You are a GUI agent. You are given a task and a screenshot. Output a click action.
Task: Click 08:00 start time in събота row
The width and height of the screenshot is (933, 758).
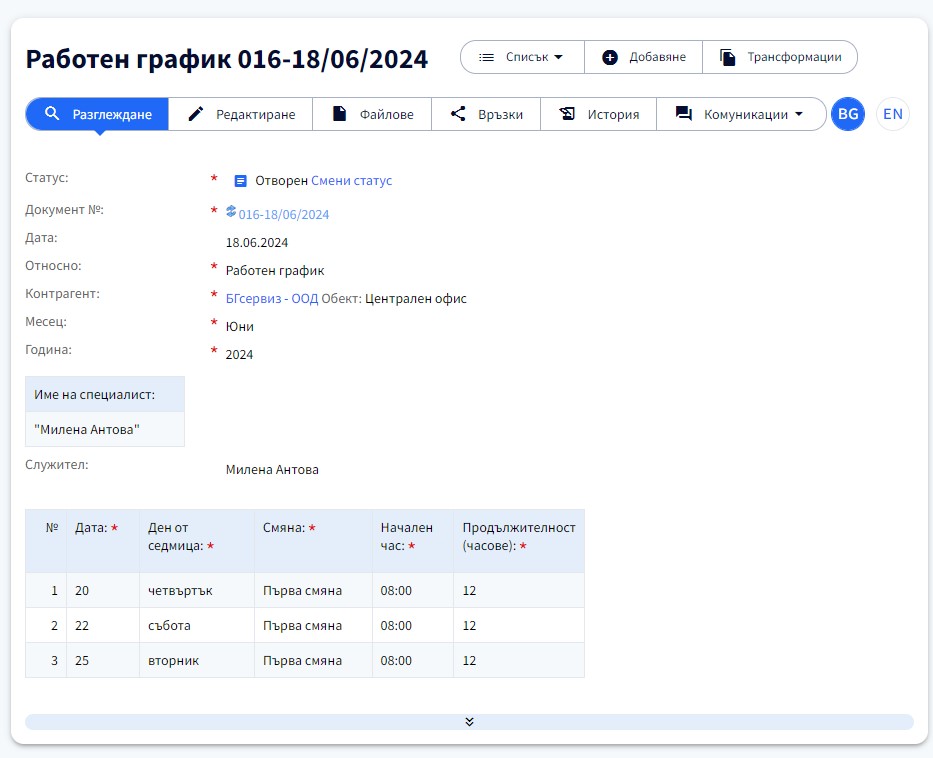pyautogui.click(x=413, y=626)
